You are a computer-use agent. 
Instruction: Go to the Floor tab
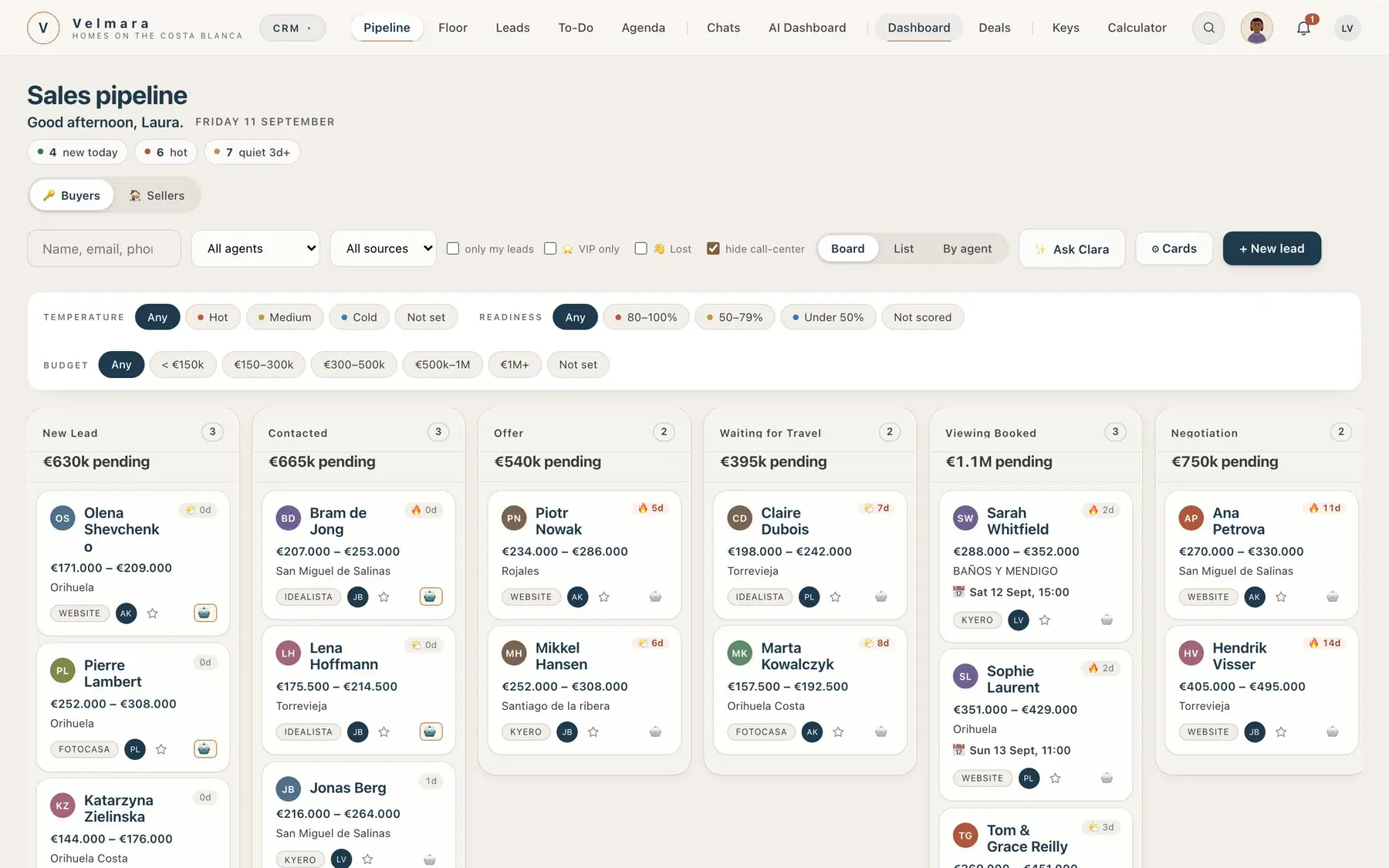pos(452,28)
